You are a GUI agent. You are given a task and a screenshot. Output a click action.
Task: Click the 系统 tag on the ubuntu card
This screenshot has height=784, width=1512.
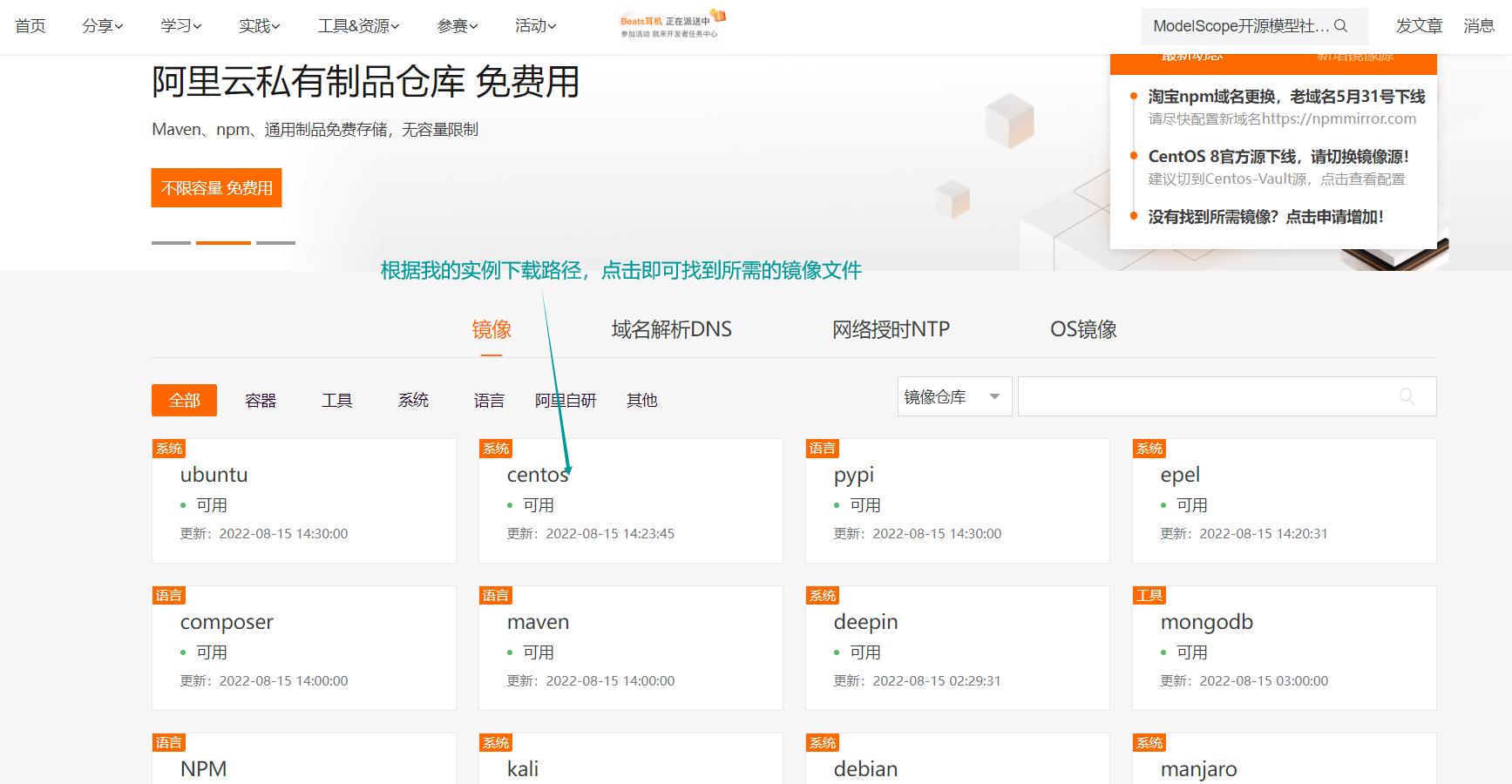tap(169, 449)
